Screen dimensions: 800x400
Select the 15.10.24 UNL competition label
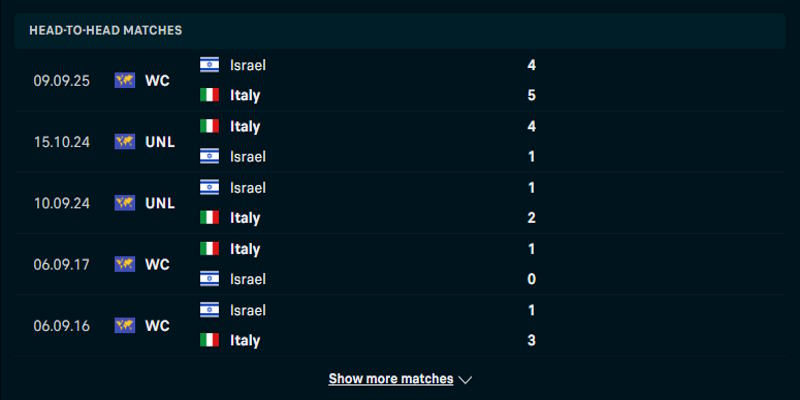[160, 142]
